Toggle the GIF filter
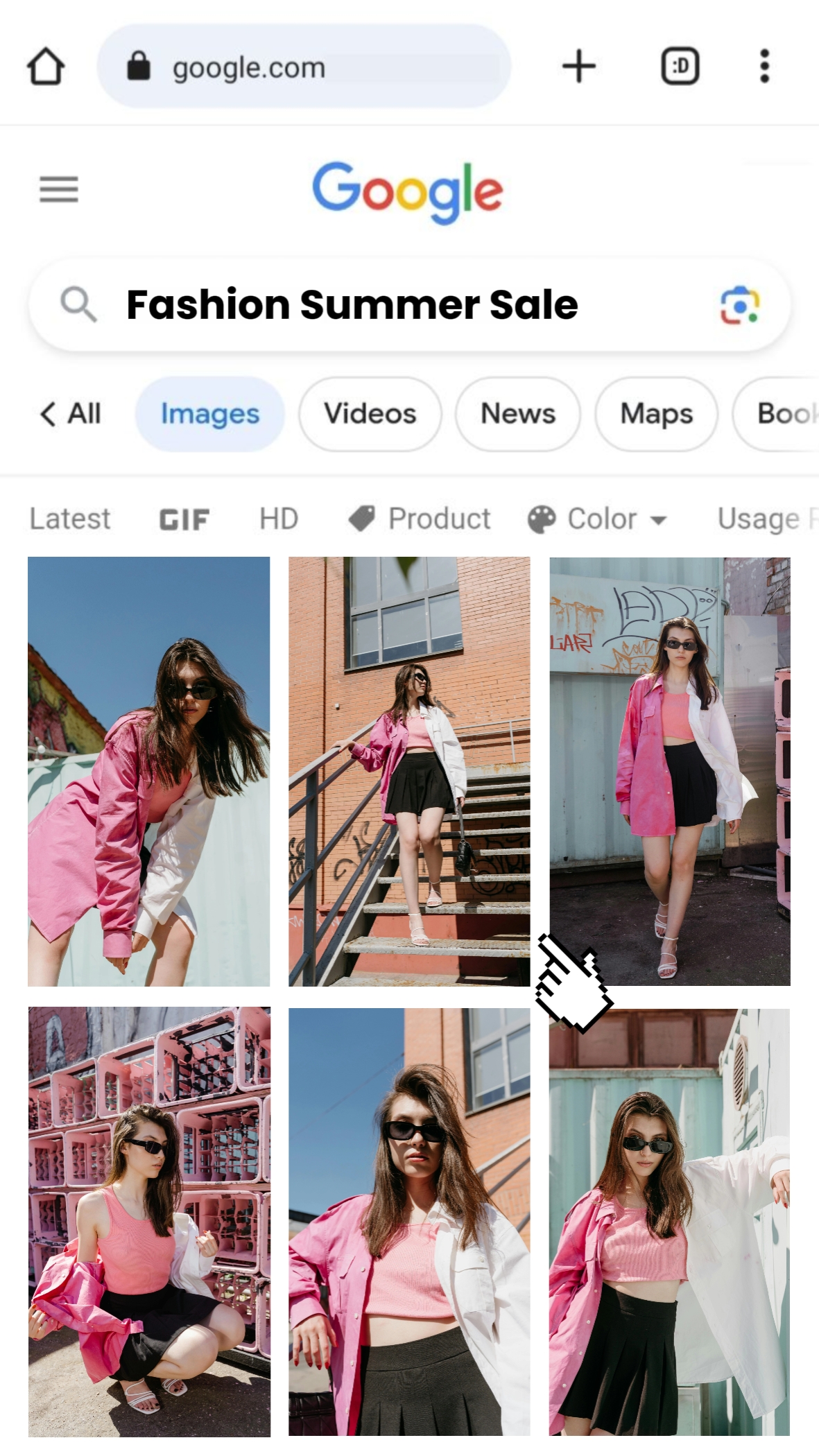The height and width of the screenshot is (1456, 819). click(x=184, y=519)
